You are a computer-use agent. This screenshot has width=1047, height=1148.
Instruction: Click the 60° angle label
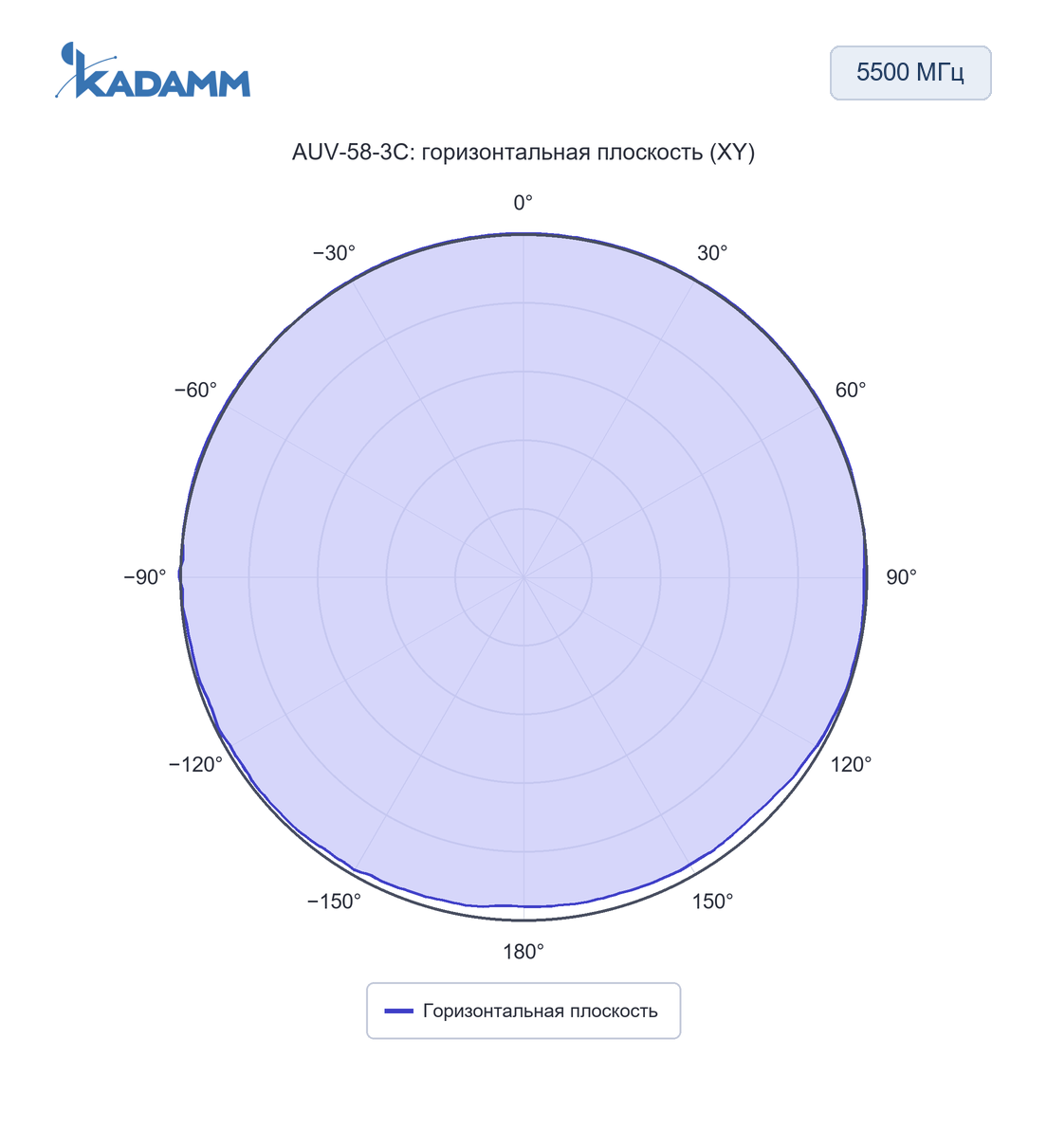[x=851, y=390]
